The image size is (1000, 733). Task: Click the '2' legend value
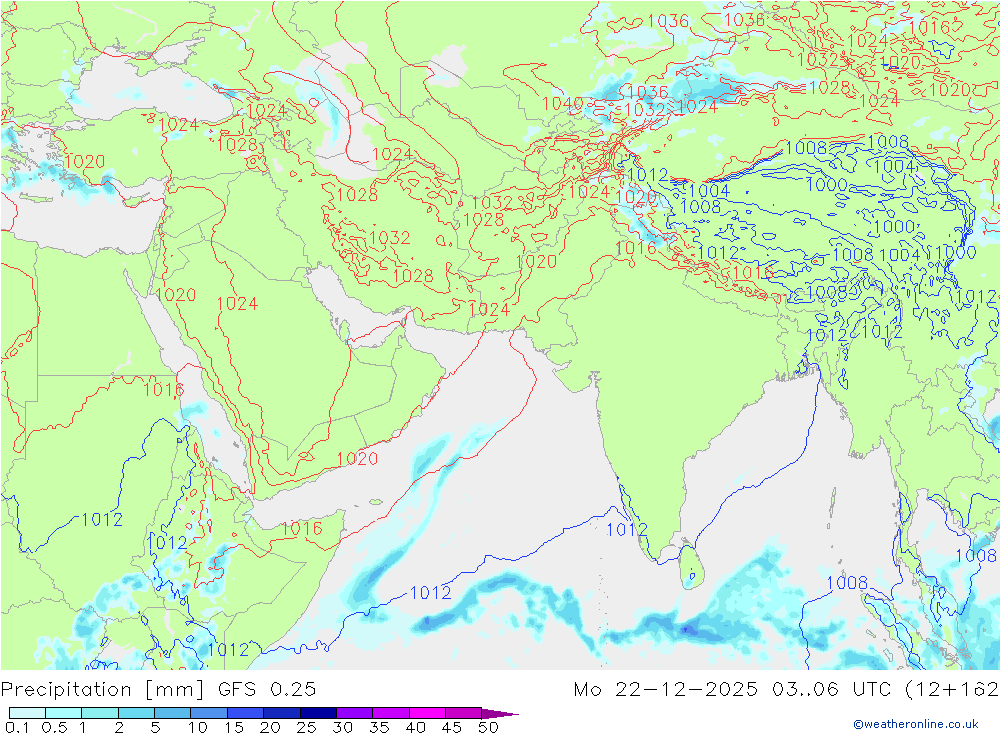[x=119, y=727]
